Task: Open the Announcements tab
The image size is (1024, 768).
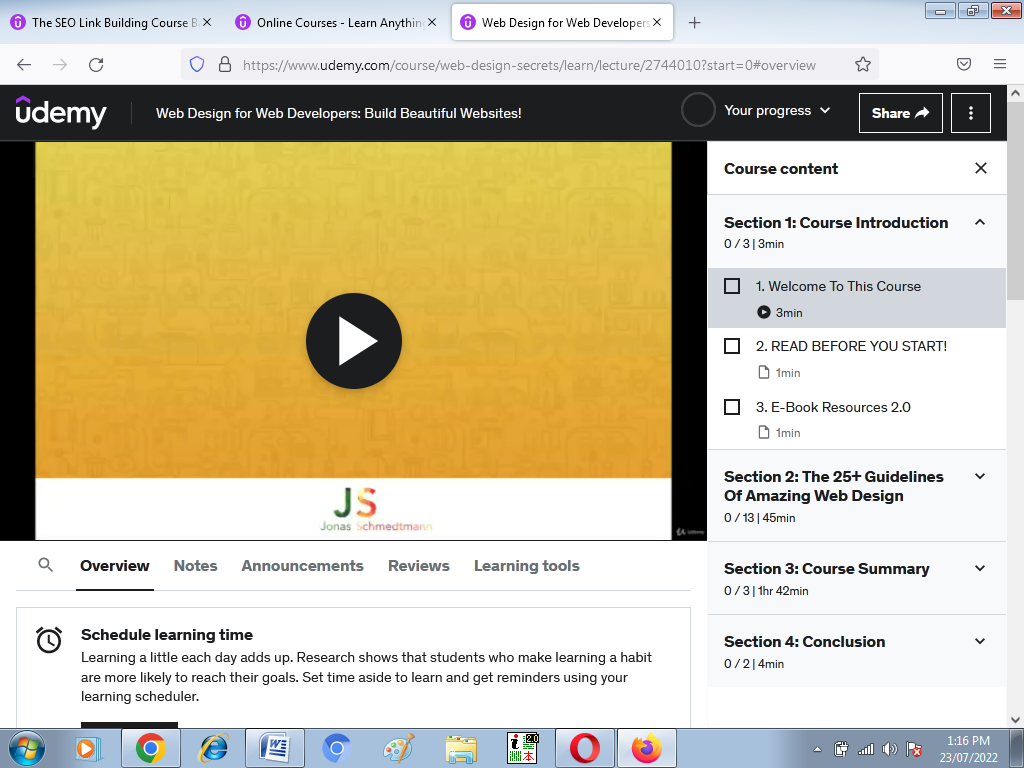Action: (302, 566)
